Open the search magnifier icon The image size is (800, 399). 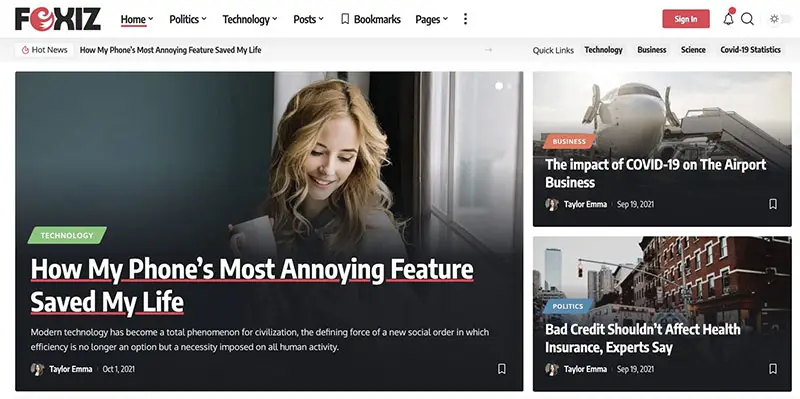[x=747, y=19]
